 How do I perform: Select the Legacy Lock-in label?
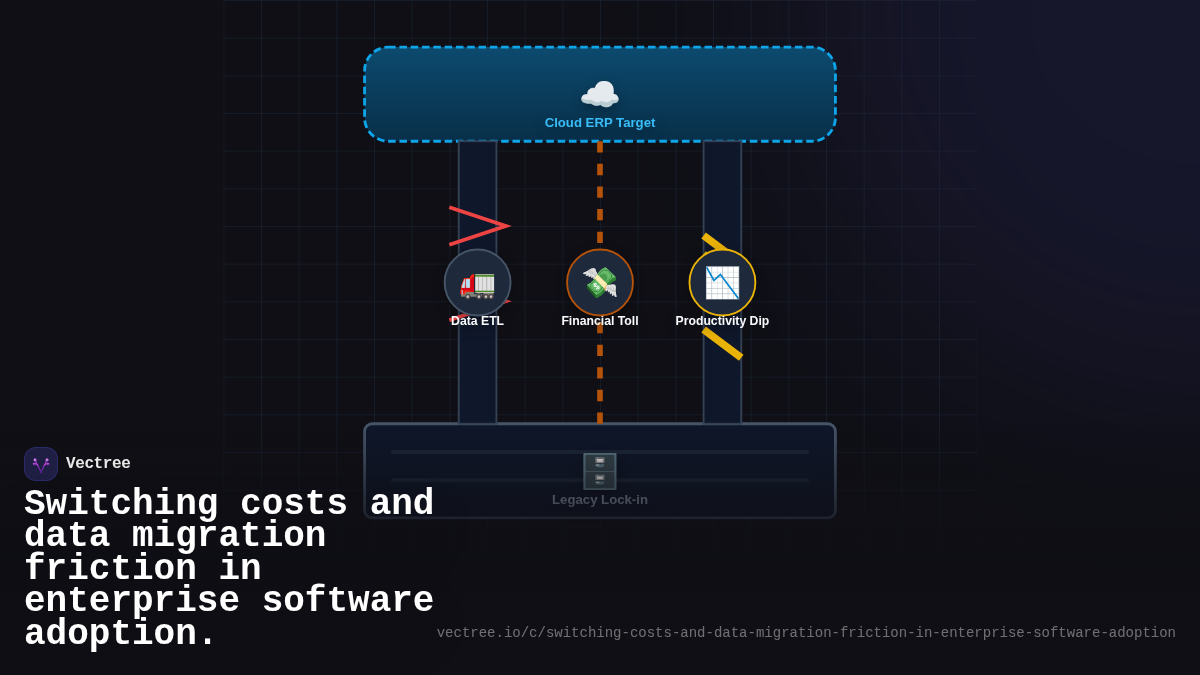point(599,499)
